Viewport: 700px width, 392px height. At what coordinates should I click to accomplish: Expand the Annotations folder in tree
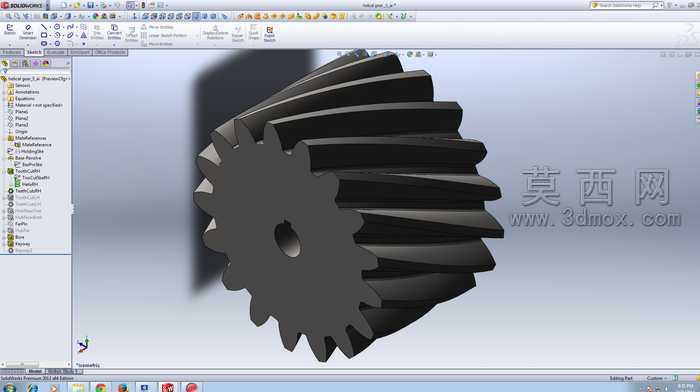coord(4,92)
